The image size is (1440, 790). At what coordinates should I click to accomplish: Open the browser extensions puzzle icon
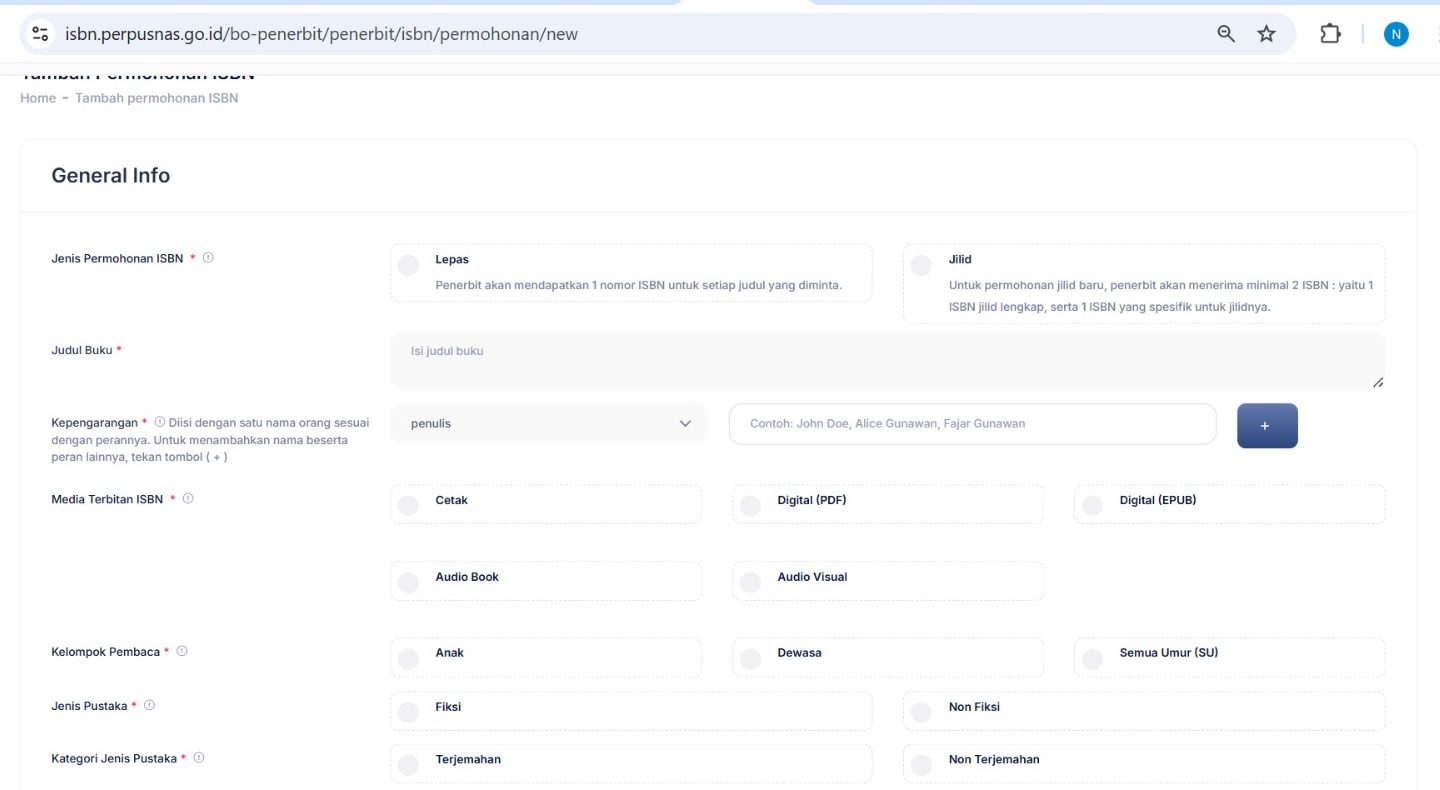click(1329, 34)
